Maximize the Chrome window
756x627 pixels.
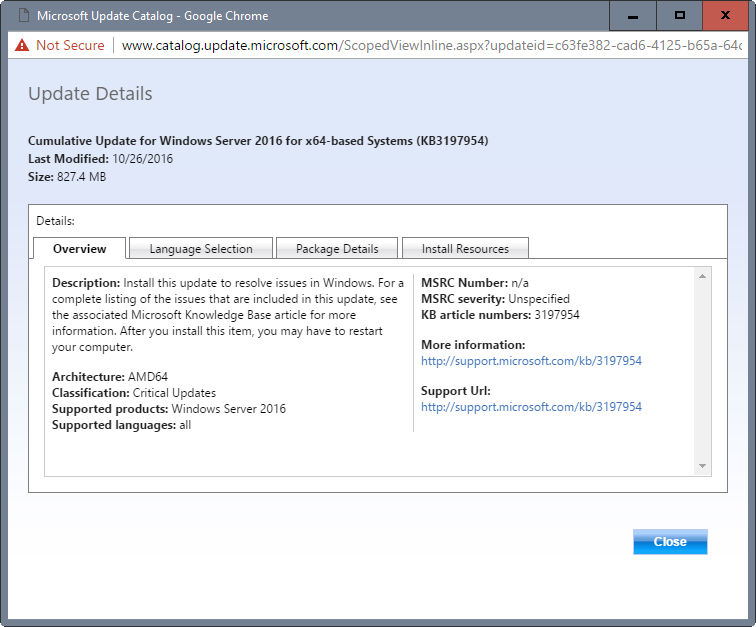coord(680,16)
